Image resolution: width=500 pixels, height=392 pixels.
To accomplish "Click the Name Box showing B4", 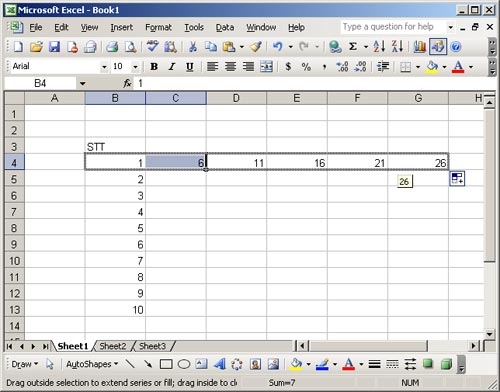I will (40, 83).
